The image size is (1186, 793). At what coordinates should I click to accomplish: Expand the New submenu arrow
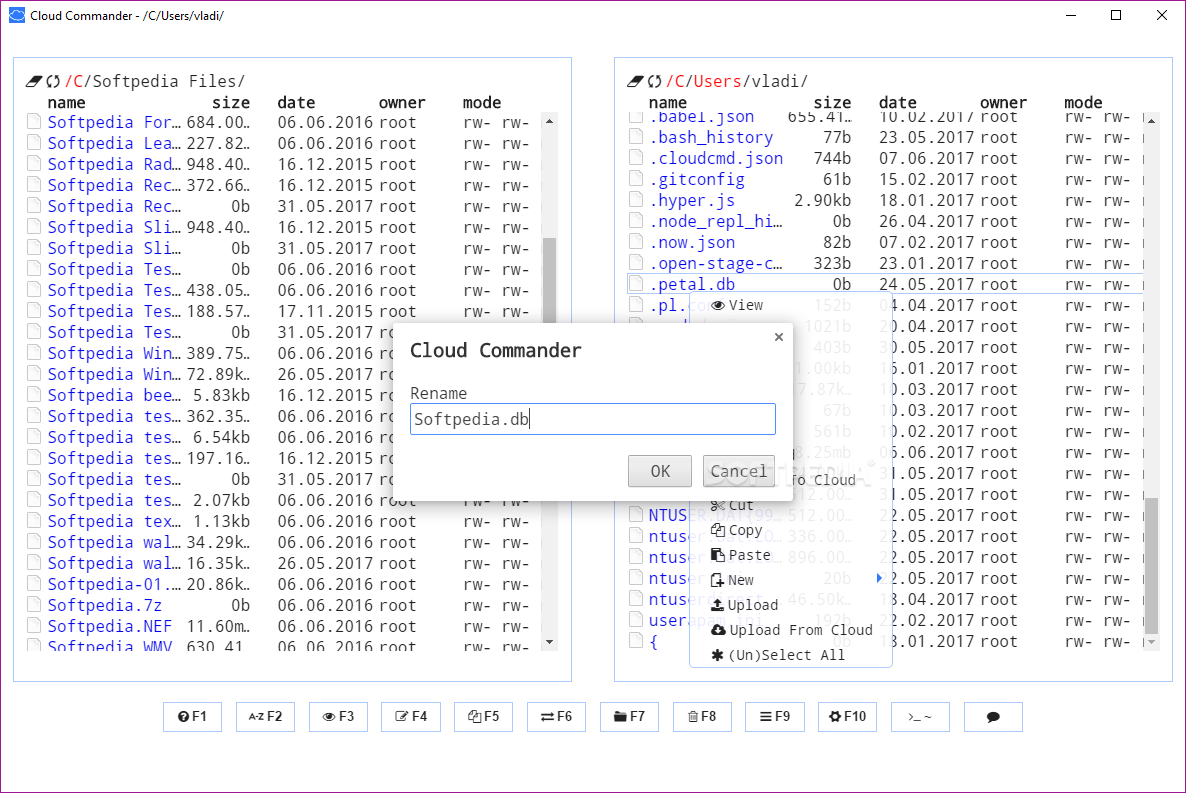click(879, 578)
